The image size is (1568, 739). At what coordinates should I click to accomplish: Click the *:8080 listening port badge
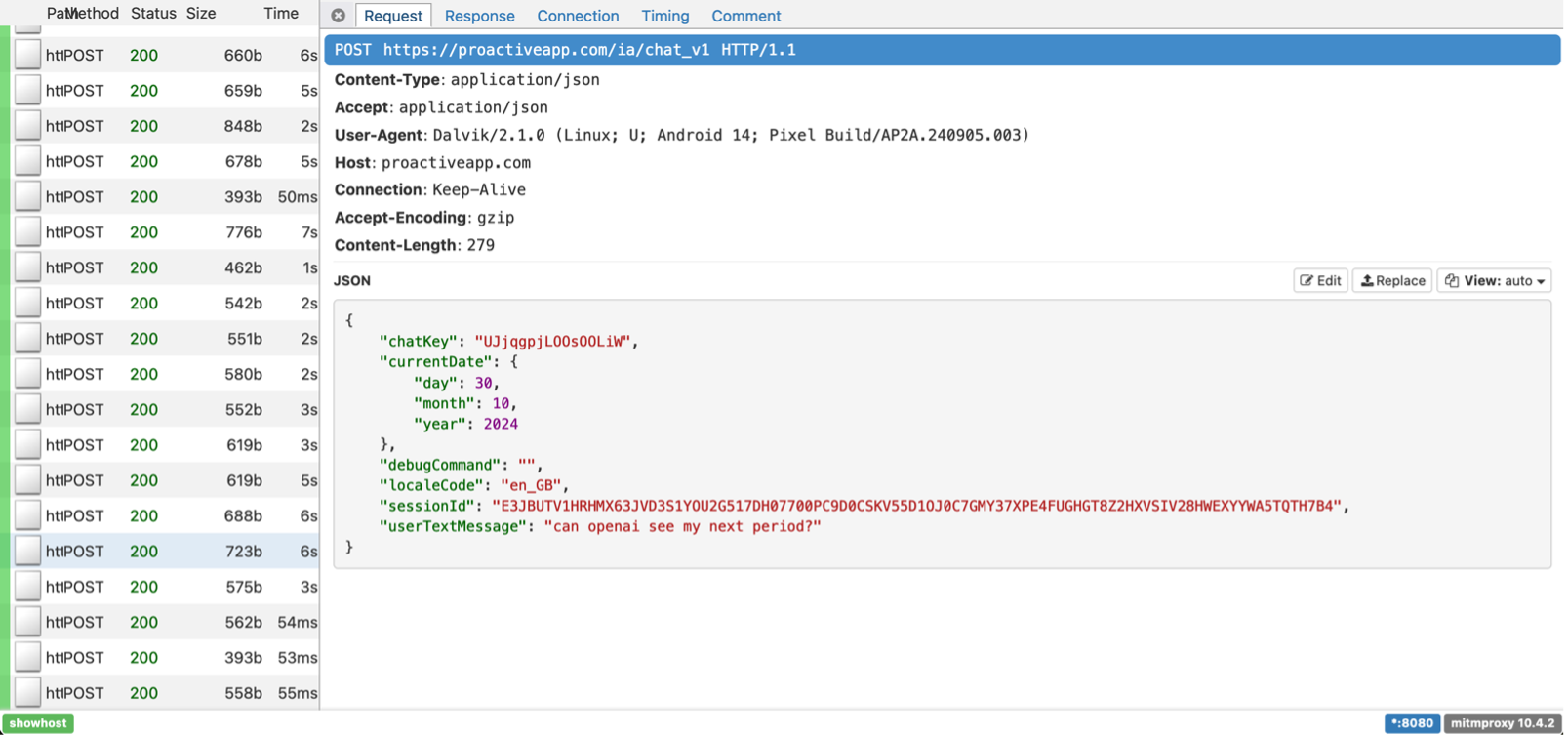pos(1412,723)
